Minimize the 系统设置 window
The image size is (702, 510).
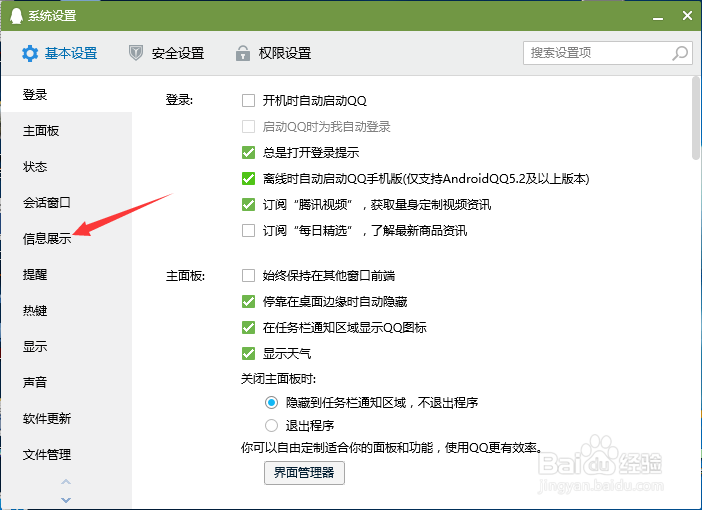[x=658, y=17]
